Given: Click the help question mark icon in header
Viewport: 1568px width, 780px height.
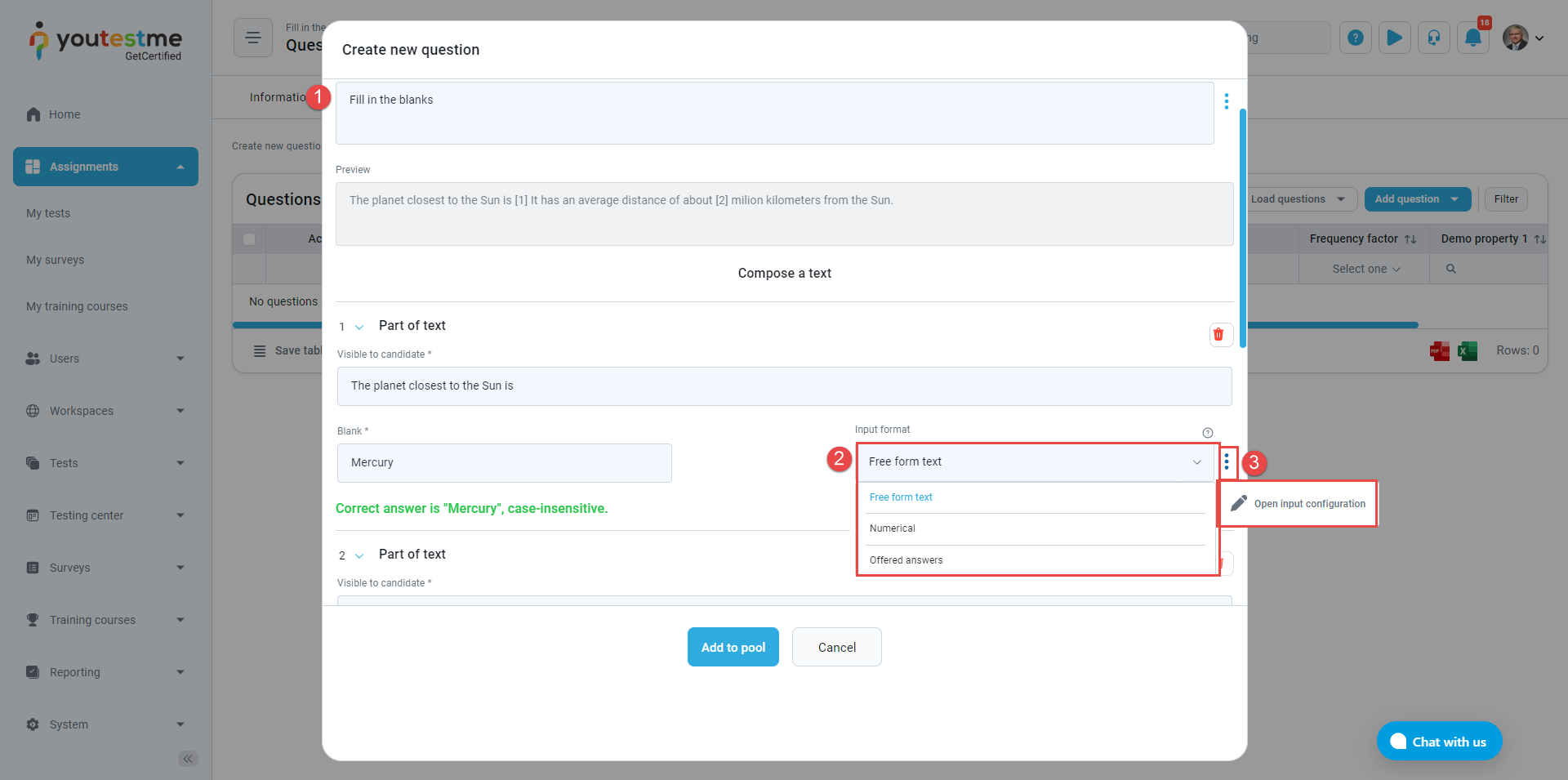Looking at the screenshot, I should [x=1356, y=38].
